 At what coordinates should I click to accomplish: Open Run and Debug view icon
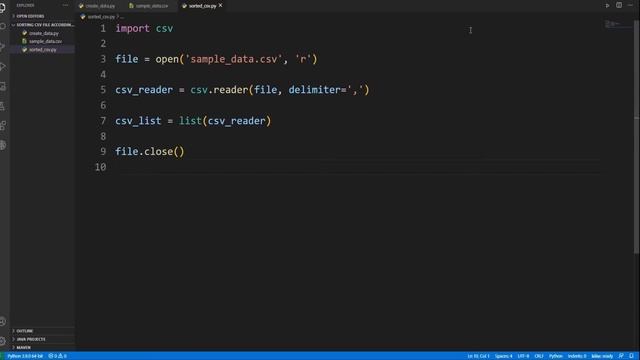click(2, 67)
